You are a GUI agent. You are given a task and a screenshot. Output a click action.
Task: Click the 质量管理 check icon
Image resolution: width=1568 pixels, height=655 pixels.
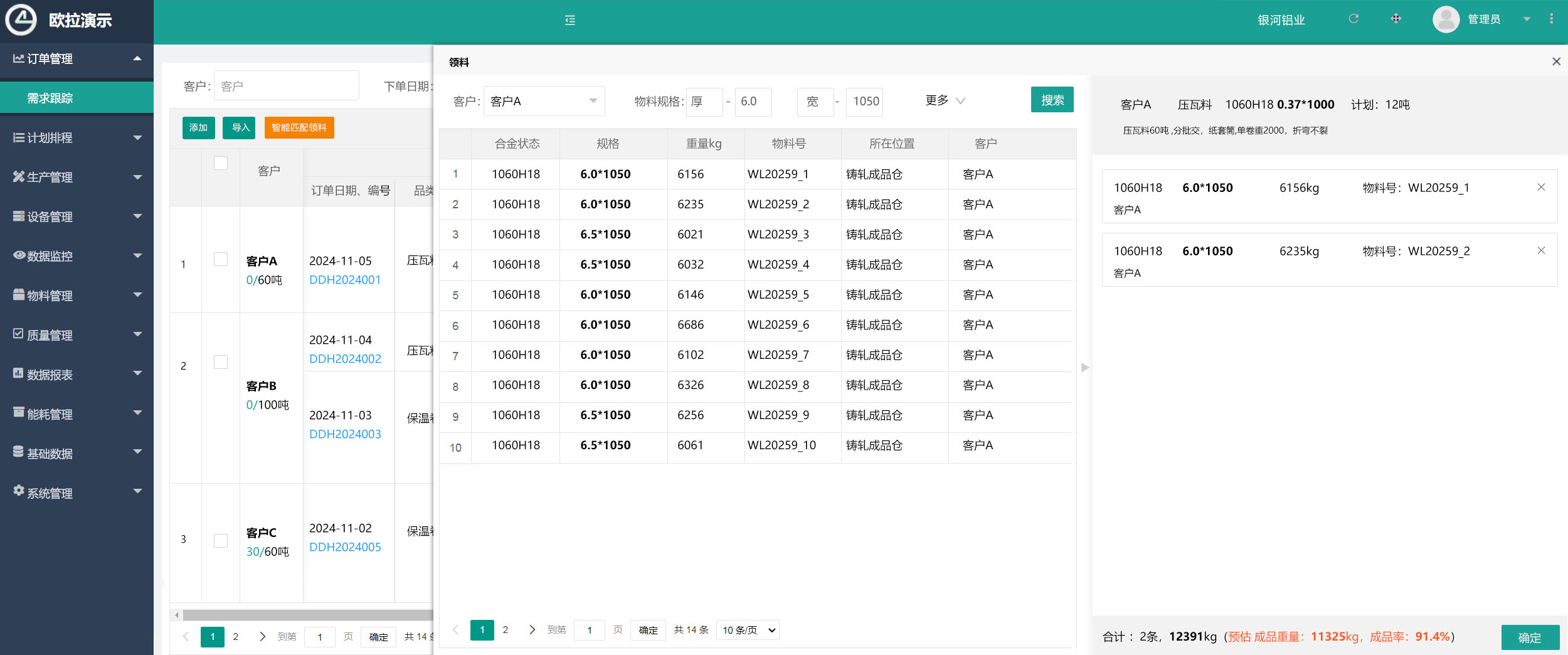point(18,334)
